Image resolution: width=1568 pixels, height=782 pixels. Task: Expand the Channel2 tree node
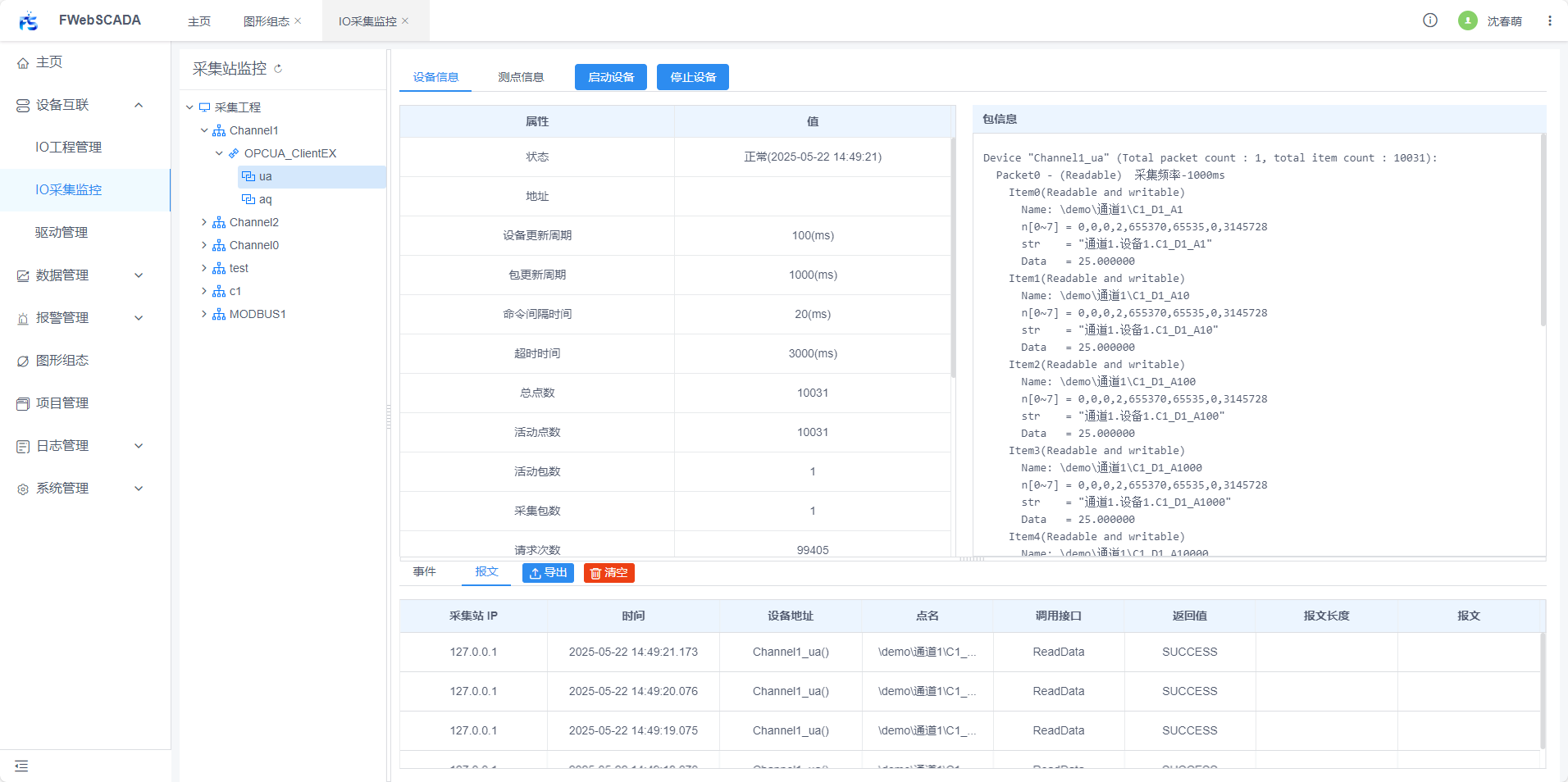(x=204, y=222)
